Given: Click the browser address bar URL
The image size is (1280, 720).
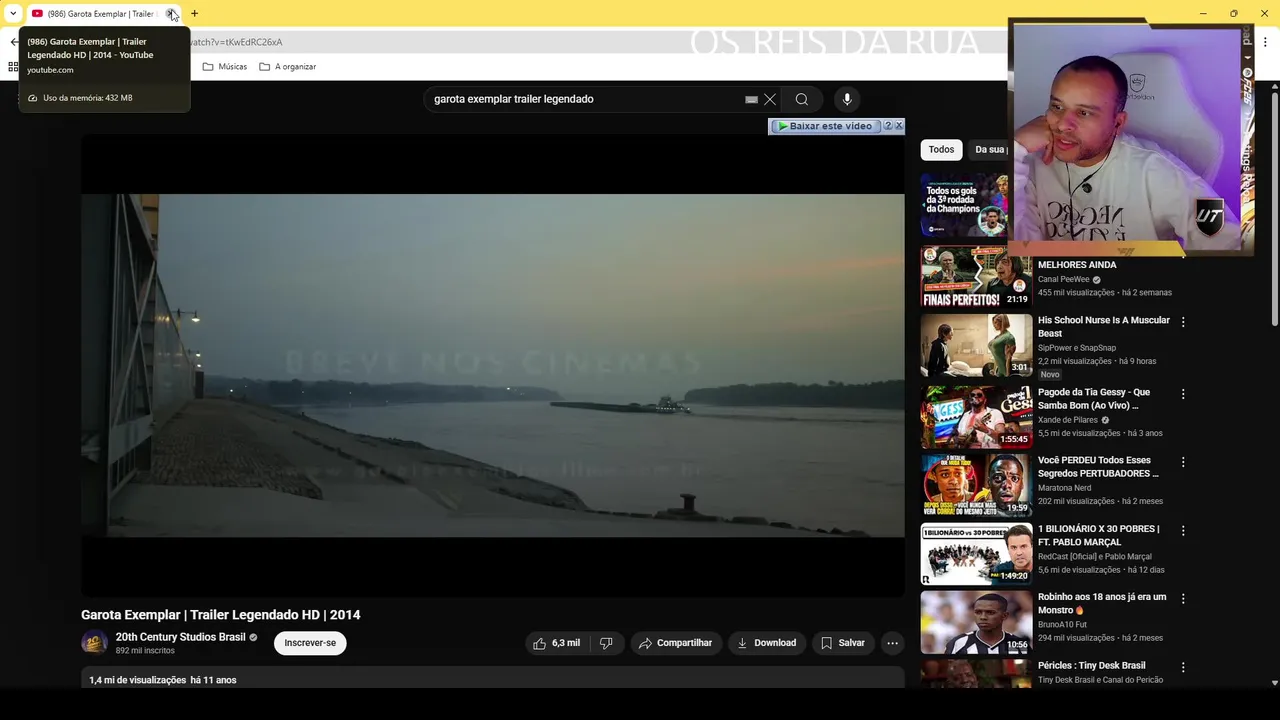Looking at the screenshot, I should tap(236, 42).
